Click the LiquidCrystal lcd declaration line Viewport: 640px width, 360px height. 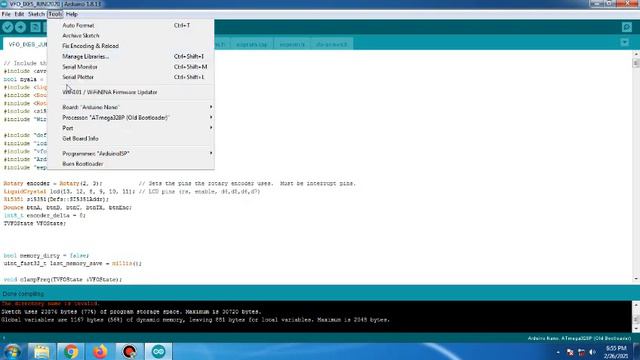(132, 191)
